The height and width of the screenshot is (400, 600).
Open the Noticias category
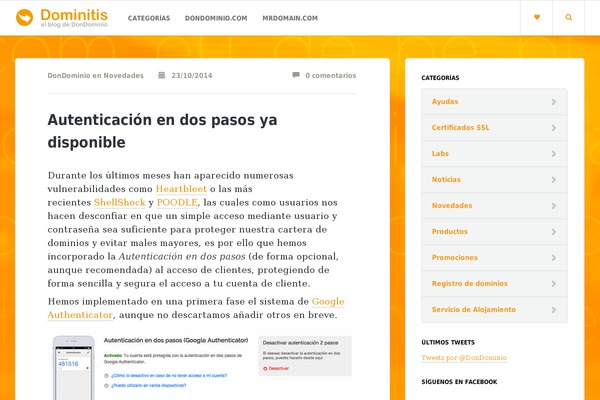click(x=494, y=180)
